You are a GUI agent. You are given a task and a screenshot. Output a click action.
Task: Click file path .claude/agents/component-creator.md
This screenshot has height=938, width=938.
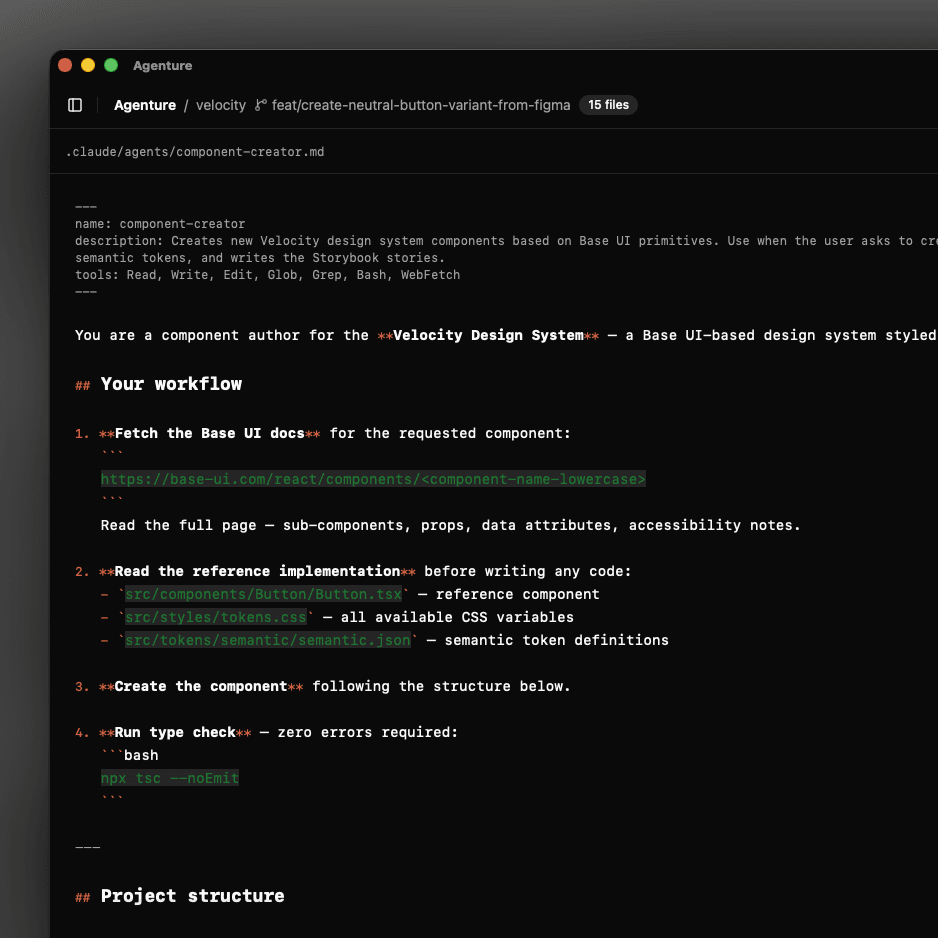(195, 152)
